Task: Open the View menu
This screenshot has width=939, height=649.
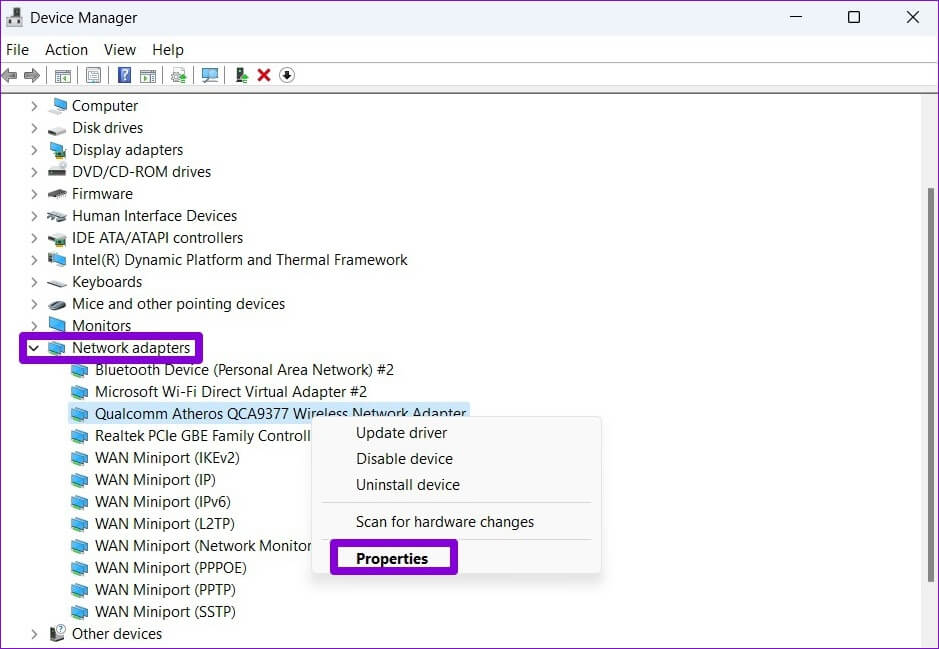Action: tap(120, 49)
